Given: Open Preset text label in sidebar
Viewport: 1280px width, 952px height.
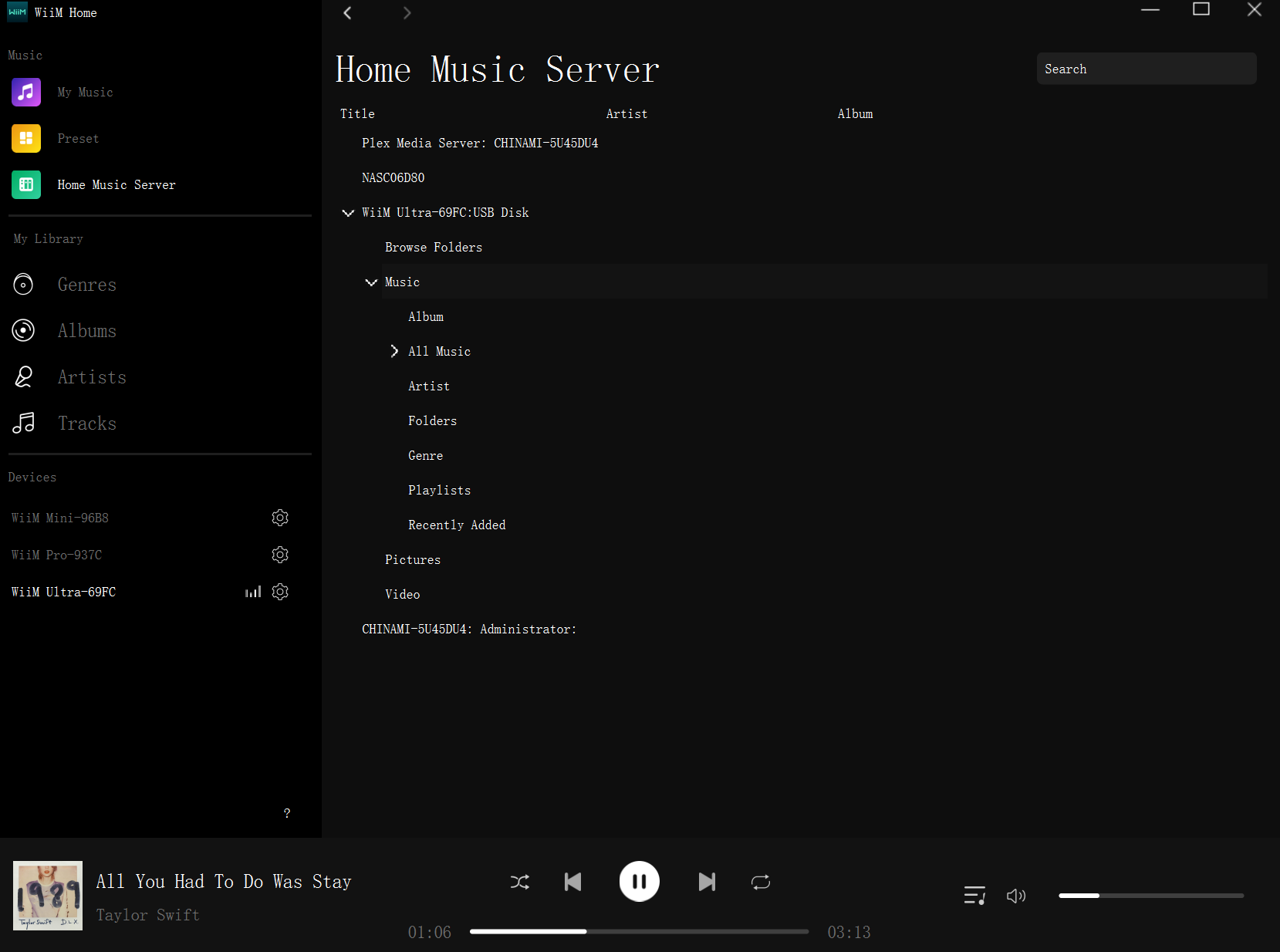Looking at the screenshot, I should click(x=78, y=138).
